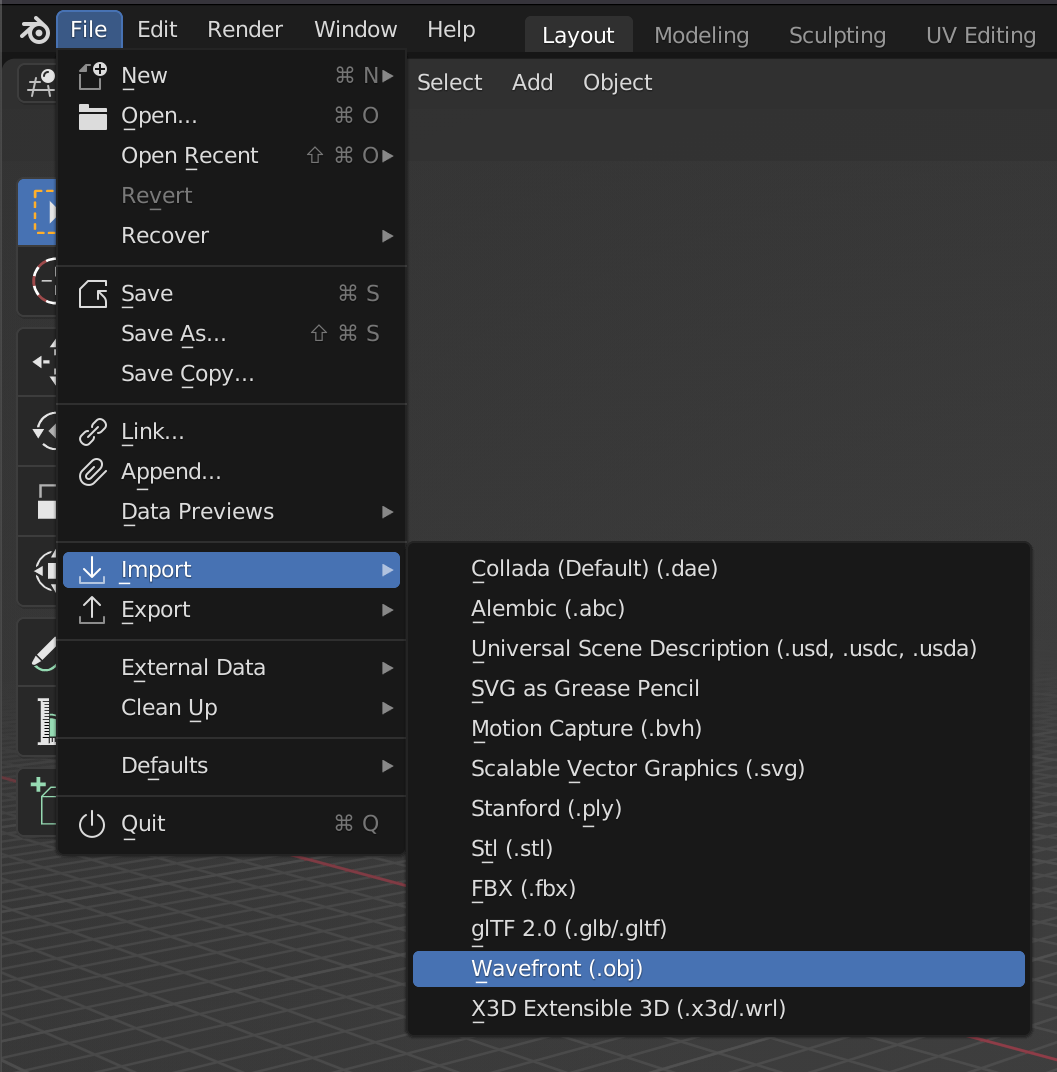Switch to the Sculpting workspace tab
1057x1072 pixels.
tap(837, 35)
